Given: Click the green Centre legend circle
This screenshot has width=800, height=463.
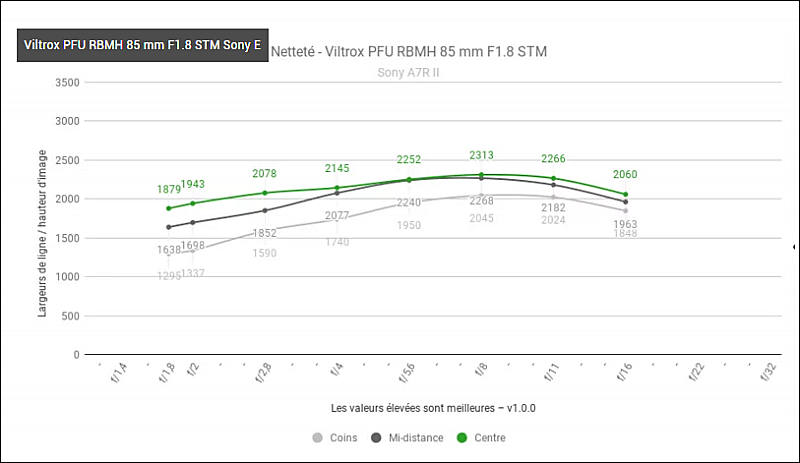Looking at the screenshot, I should 462,437.
